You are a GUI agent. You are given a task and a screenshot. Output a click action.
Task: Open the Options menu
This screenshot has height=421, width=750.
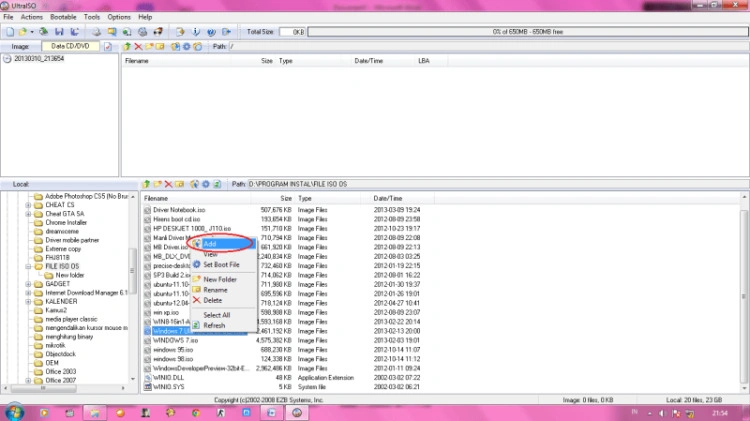(119, 17)
